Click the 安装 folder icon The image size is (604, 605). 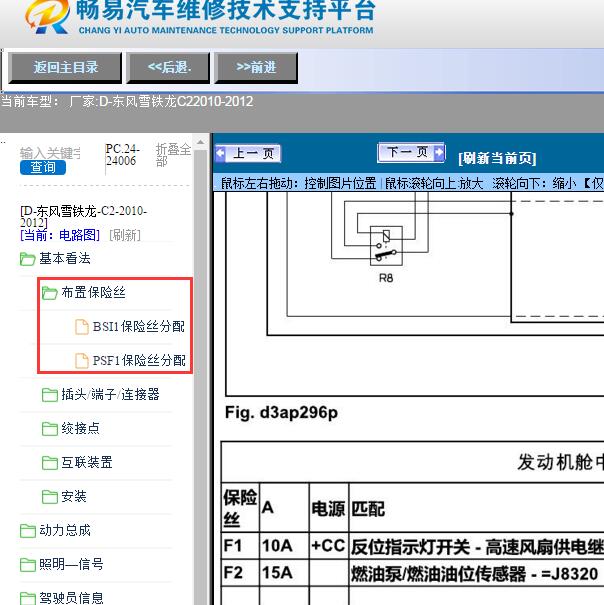[49, 497]
